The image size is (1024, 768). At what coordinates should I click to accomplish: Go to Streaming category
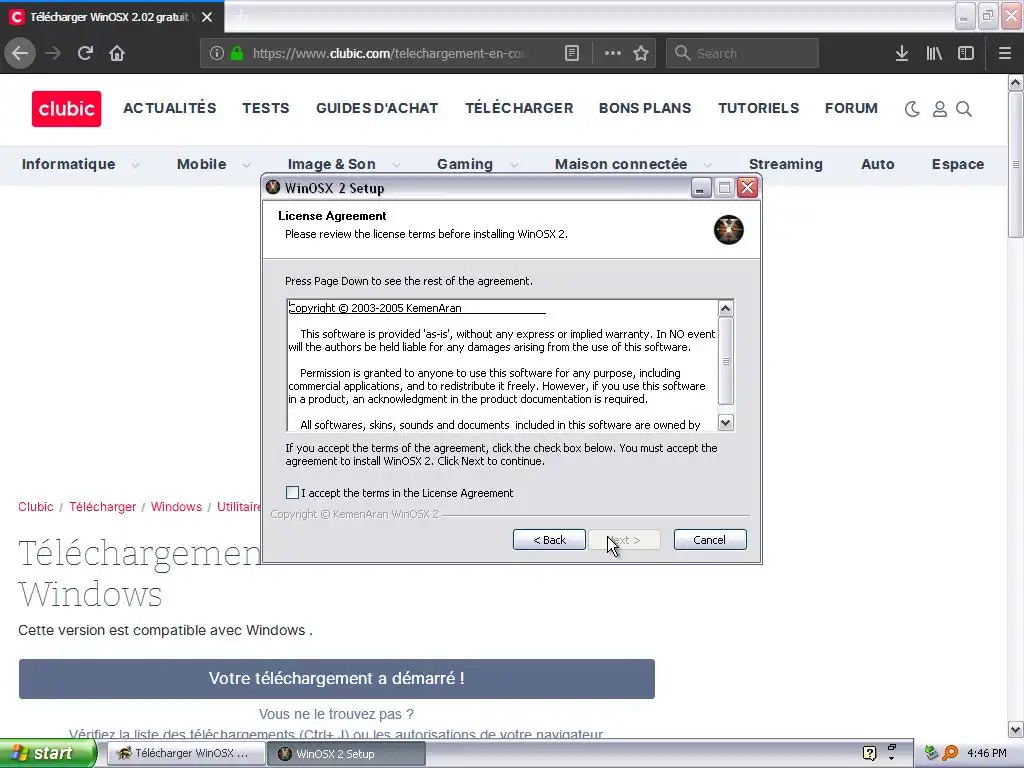786,164
